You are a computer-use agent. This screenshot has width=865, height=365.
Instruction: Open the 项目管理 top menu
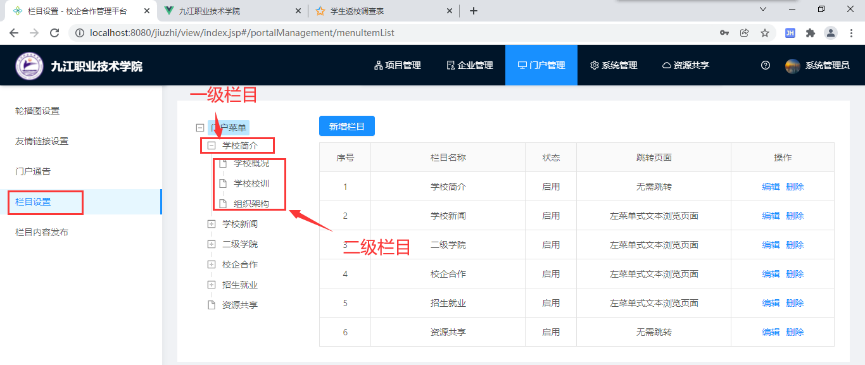tap(398, 65)
